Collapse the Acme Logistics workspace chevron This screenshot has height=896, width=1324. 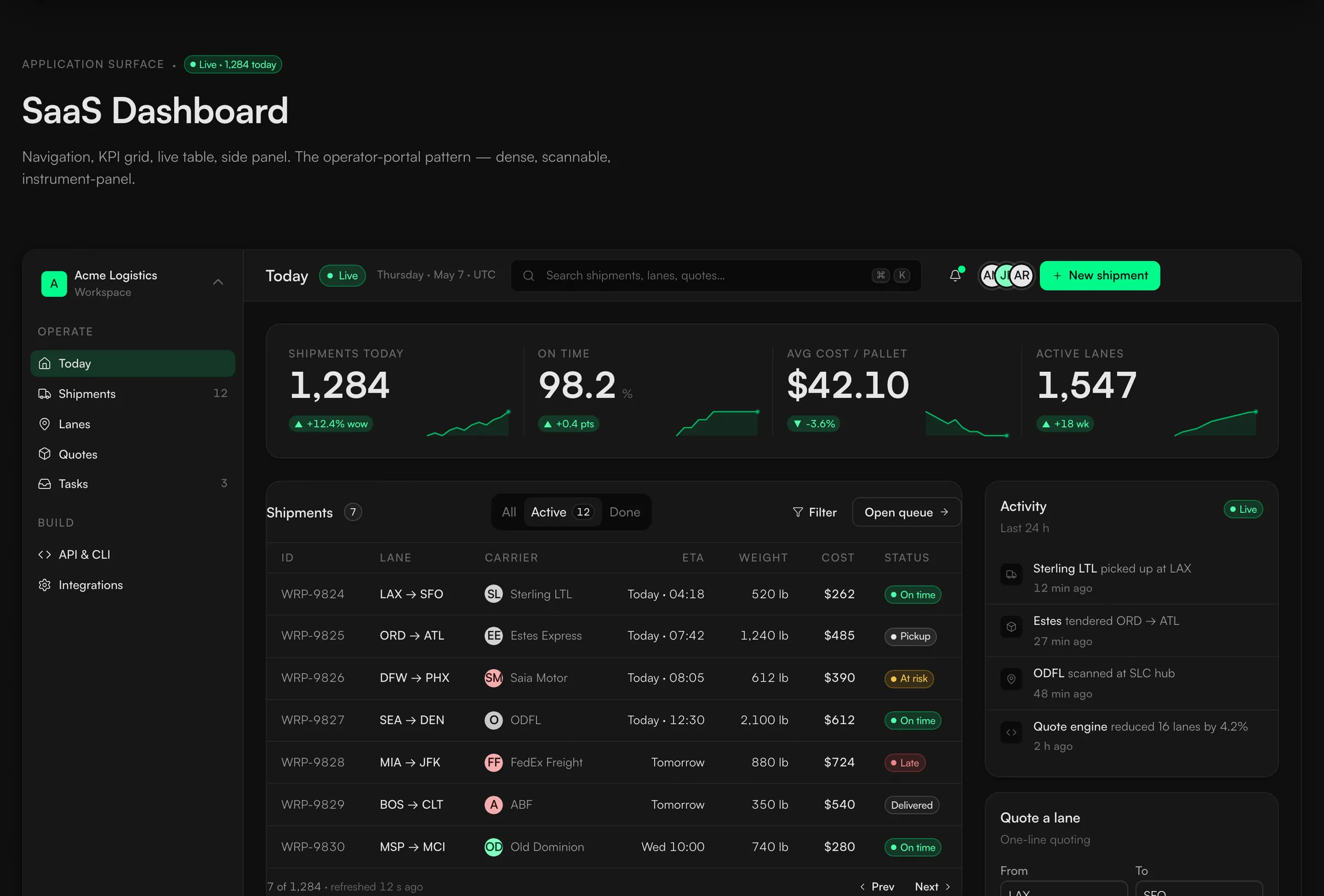coord(217,282)
